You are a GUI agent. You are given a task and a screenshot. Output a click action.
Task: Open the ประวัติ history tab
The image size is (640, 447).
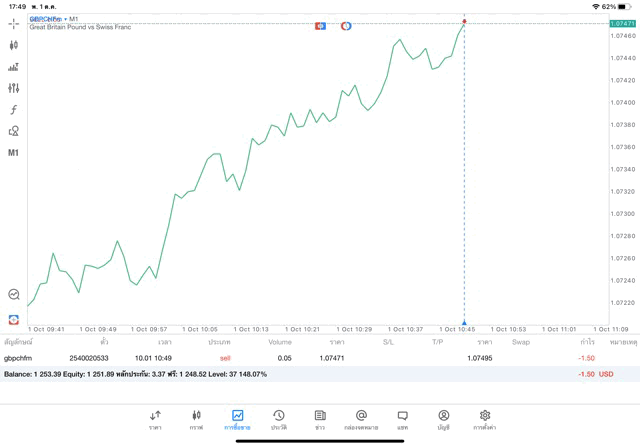tap(278, 419)
